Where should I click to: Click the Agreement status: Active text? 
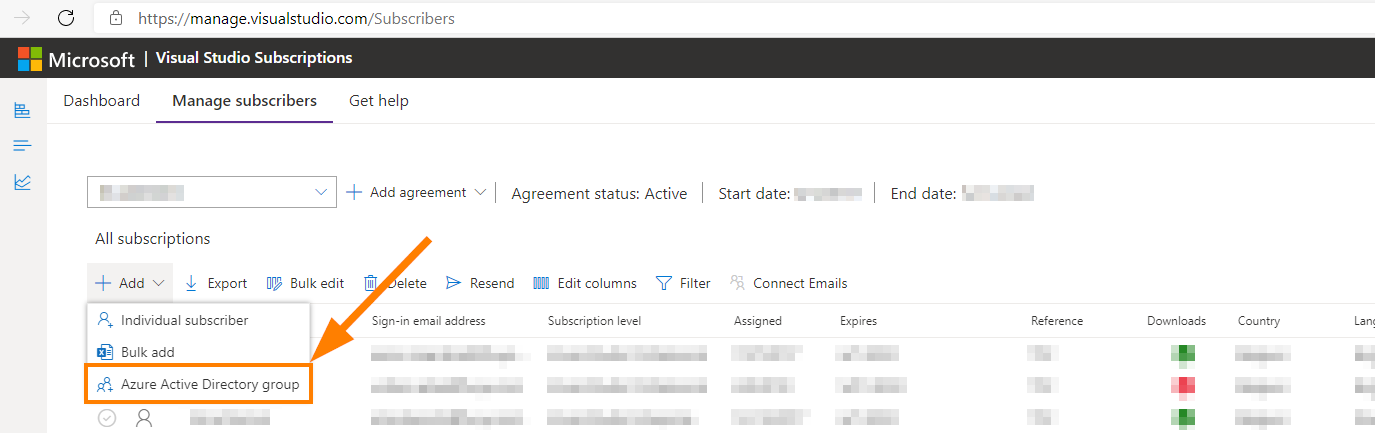coord(599,193)
